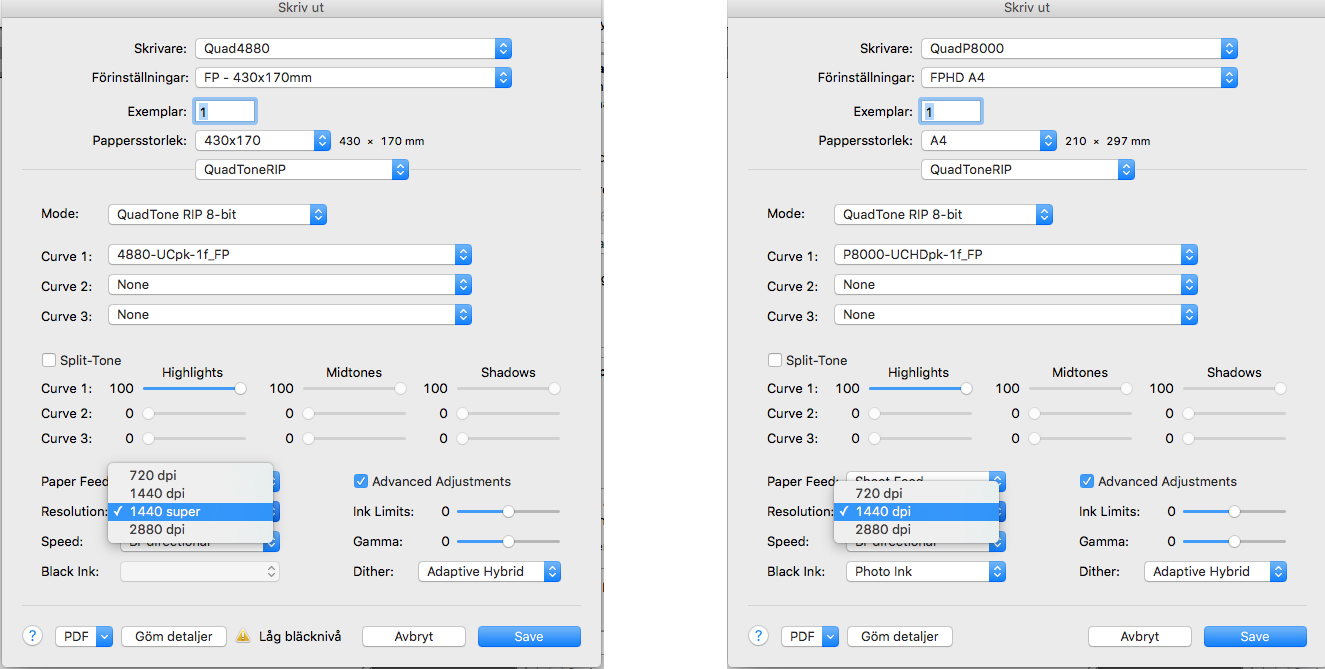Image resolution: width=1325 pixels, height=669 pixels.
Task: Click Exemplar field in Quad4880 dialog
Action: click(x=225, y=112)
